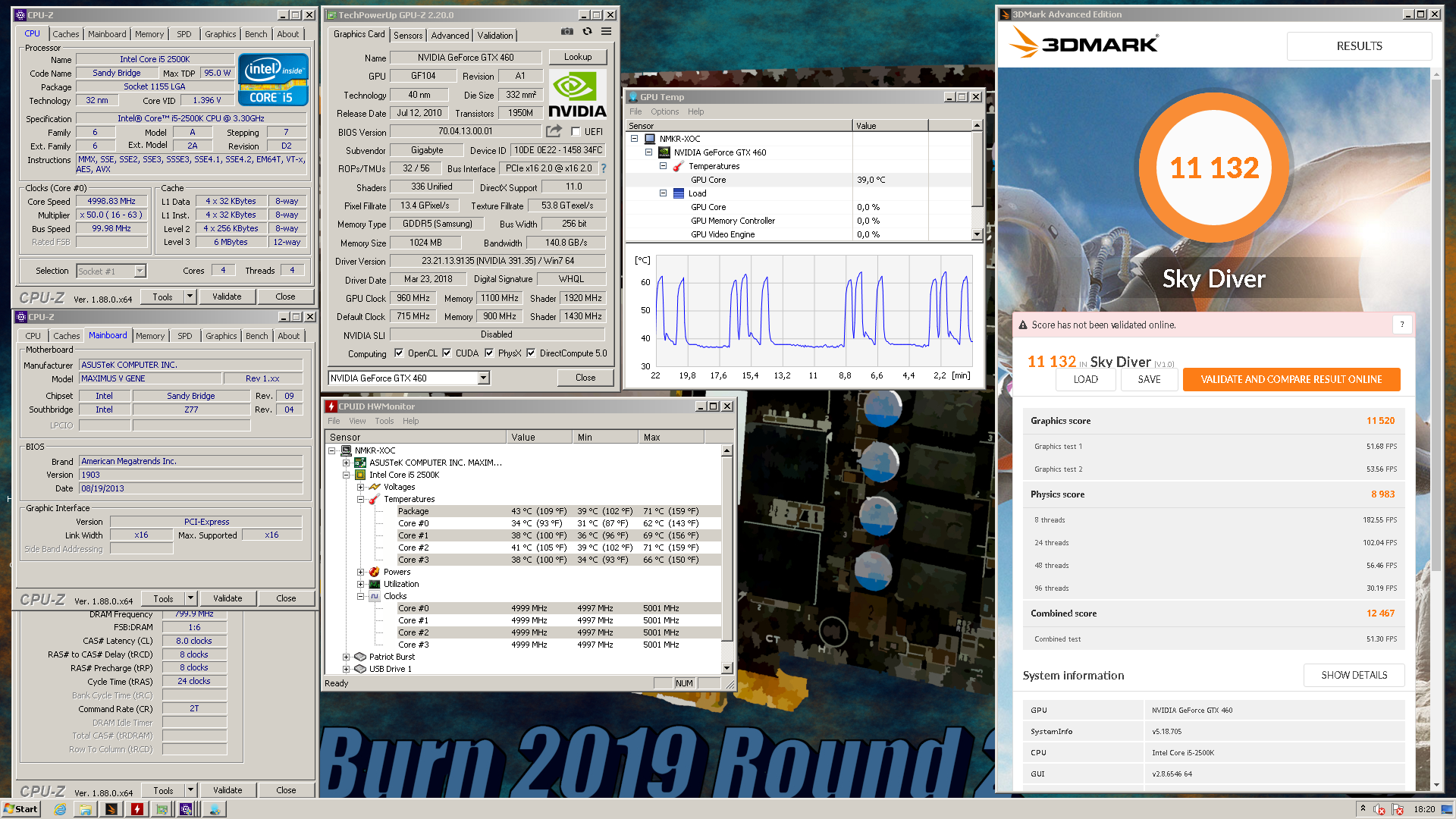Expand the Powers node in HWMonitor
The height and width of the screenshot is (819, 1456).
(x=360, y=572)
